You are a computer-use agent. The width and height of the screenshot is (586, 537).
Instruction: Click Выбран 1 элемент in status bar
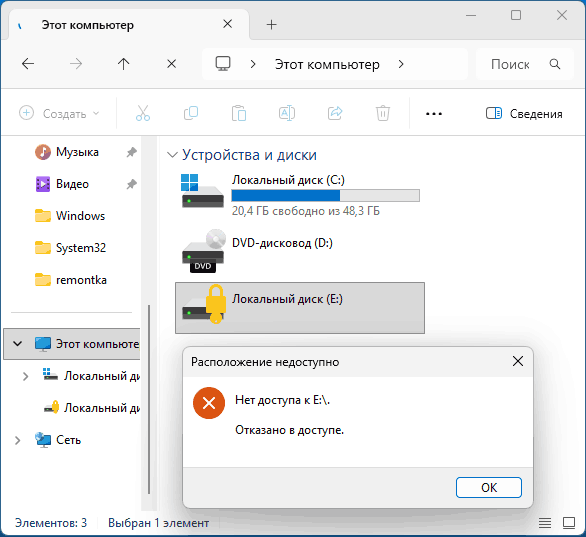(158, 523)
